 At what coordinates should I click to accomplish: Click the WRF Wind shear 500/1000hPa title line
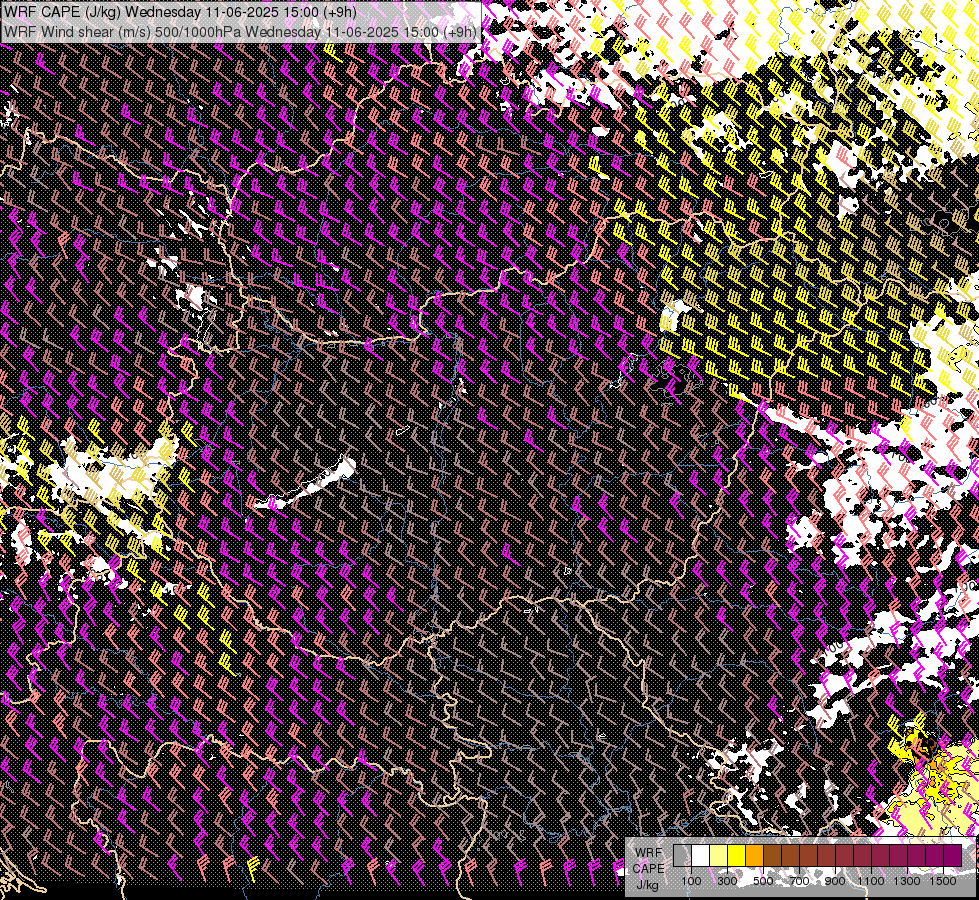(x=241, y=31)
